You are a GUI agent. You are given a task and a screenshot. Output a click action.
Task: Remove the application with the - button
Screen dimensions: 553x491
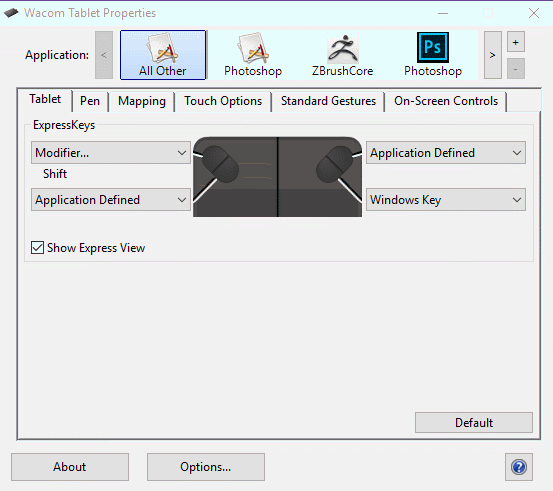click(x=516, y=69)
